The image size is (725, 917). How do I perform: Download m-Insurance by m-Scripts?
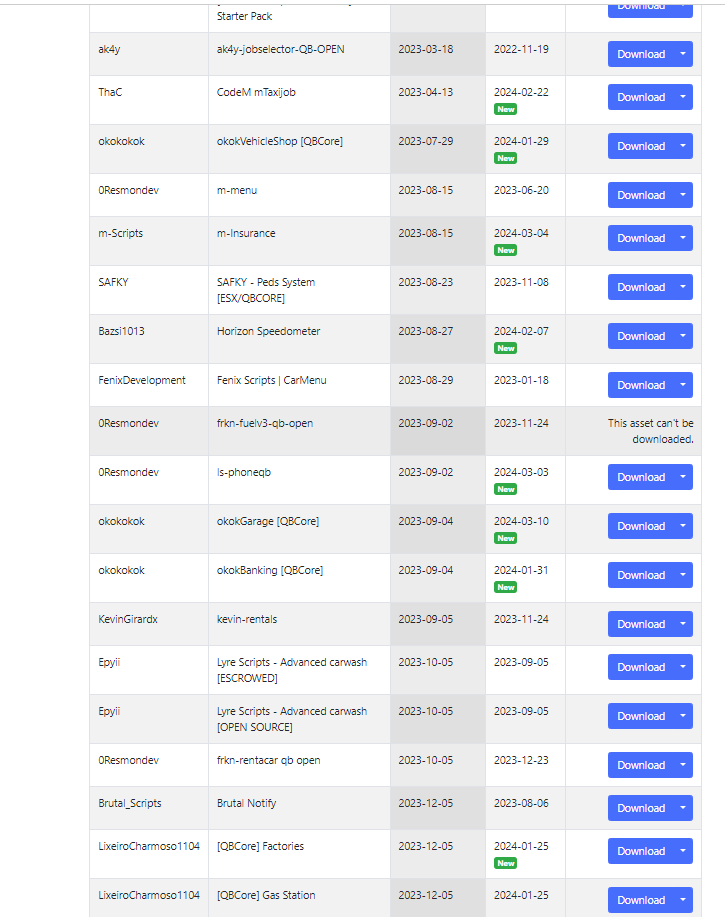pos(642,238)
